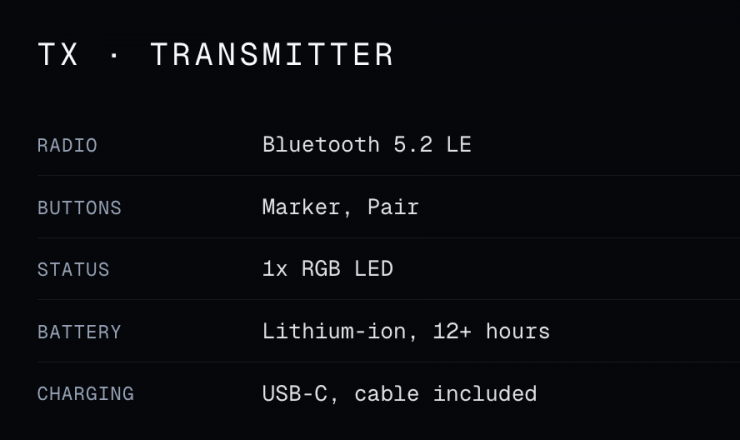Click the Pair button name
The image size is (740, 440).
click(393, 207)
